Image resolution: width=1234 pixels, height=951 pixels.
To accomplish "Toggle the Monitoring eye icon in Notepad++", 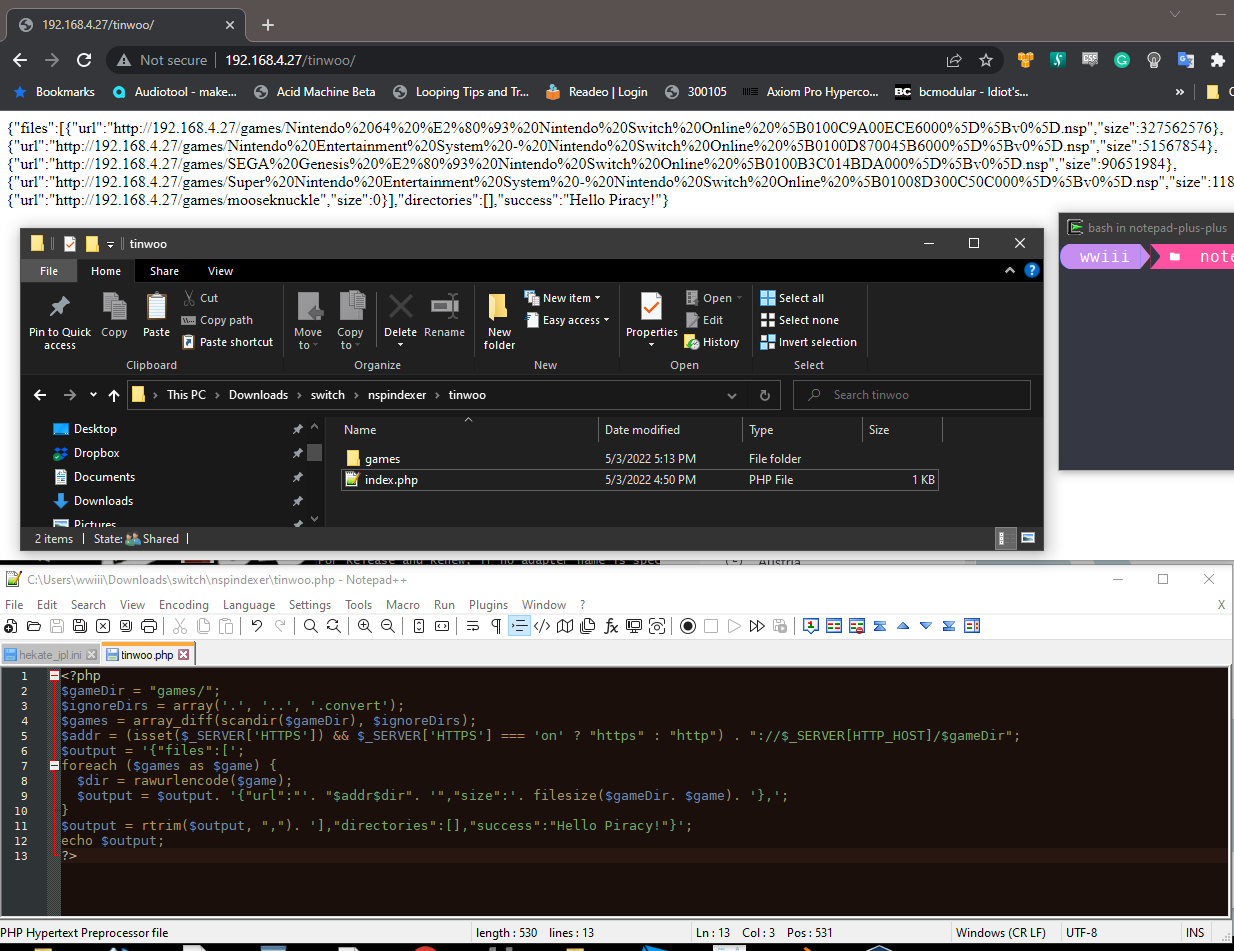I will (x=657, y=626).
